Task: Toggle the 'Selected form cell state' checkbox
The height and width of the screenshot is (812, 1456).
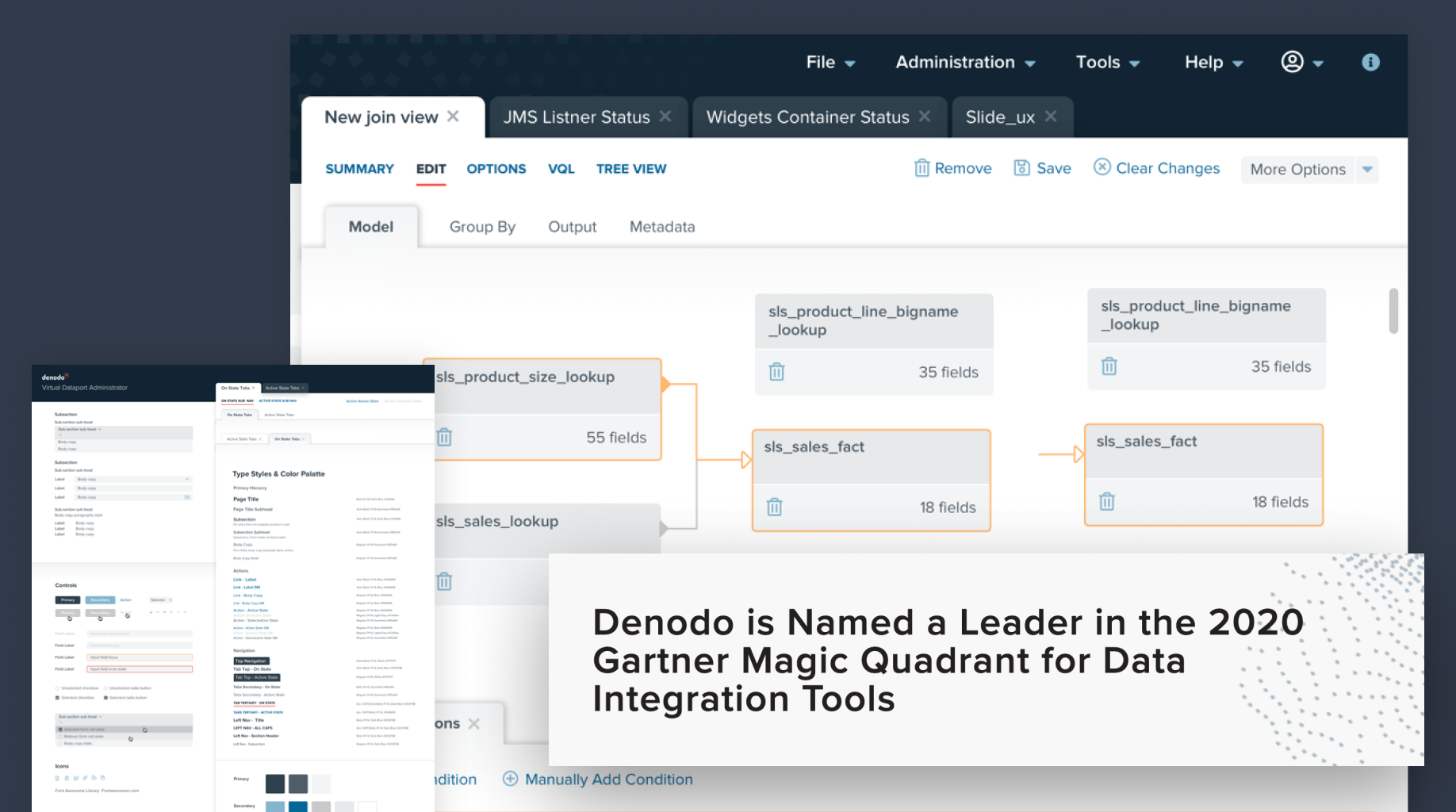Action: [60, 730]
